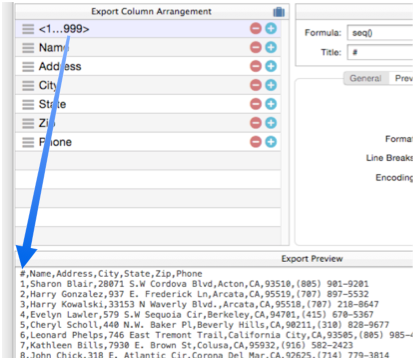Remove the Zip column

coord(256,123)
